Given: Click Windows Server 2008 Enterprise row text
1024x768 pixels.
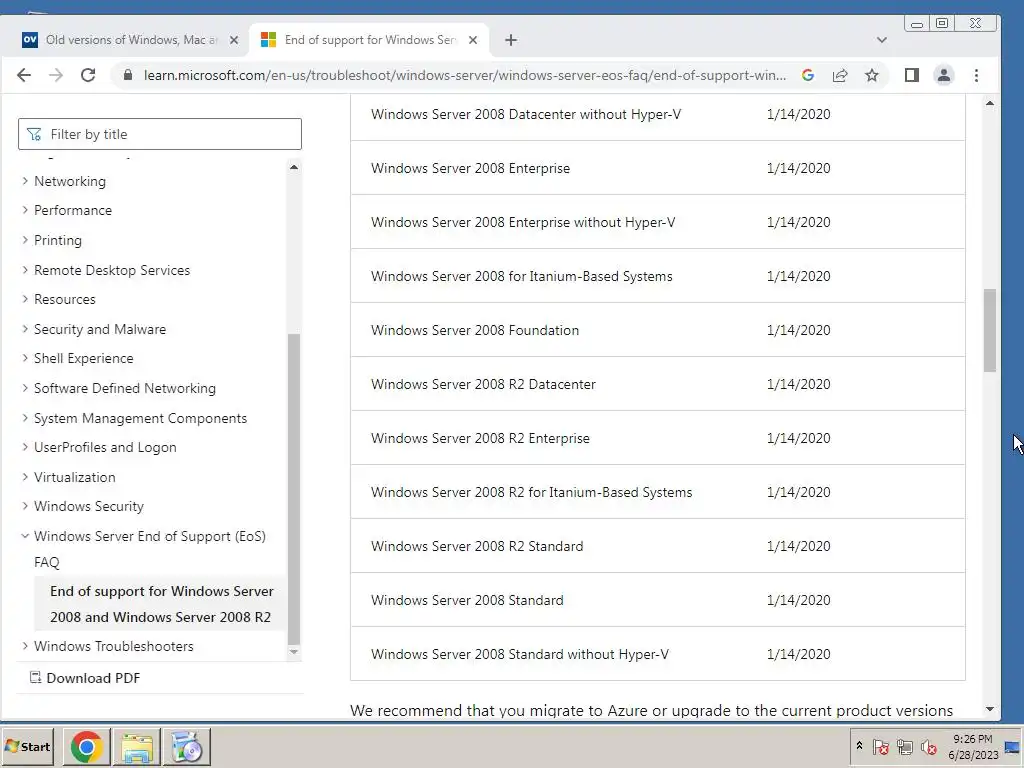Looking at the screenshot, I should point(470,168).
